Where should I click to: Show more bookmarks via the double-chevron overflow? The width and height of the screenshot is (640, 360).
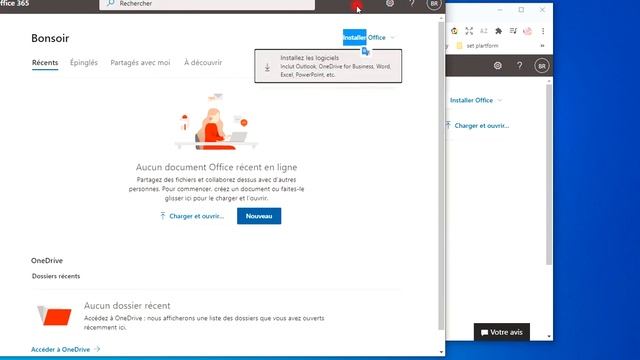click(x=542, y=46)
